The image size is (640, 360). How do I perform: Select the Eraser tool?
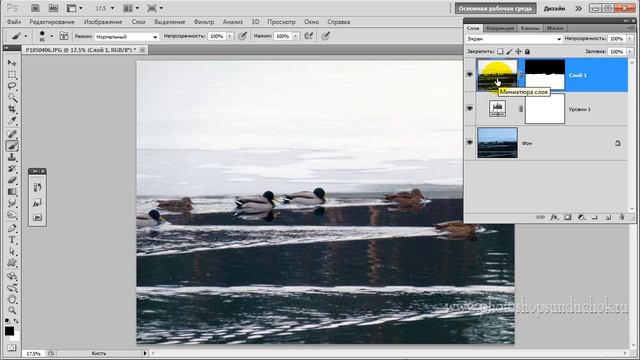click(x=12, y=180)
